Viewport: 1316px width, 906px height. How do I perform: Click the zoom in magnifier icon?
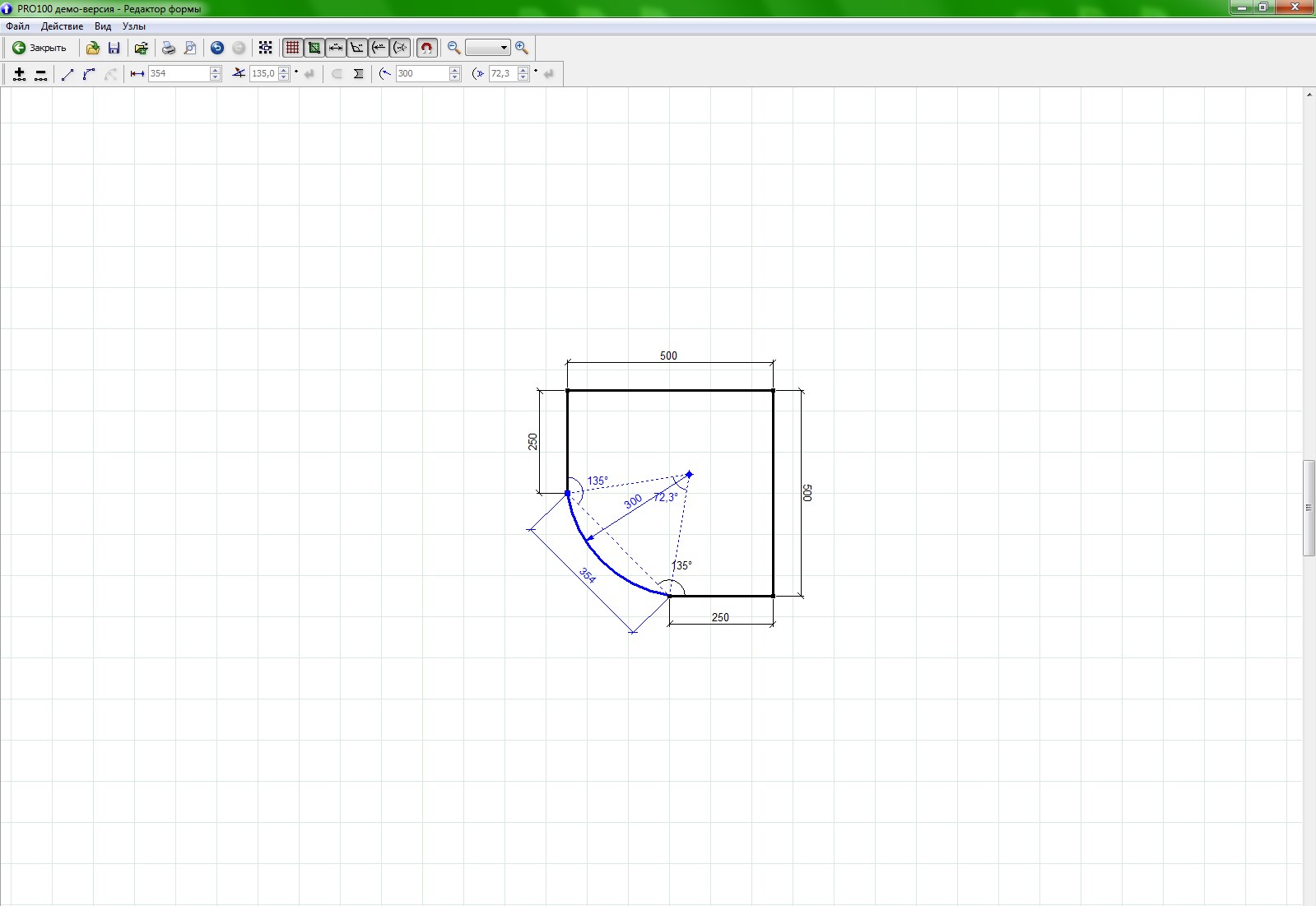[522, 48]
